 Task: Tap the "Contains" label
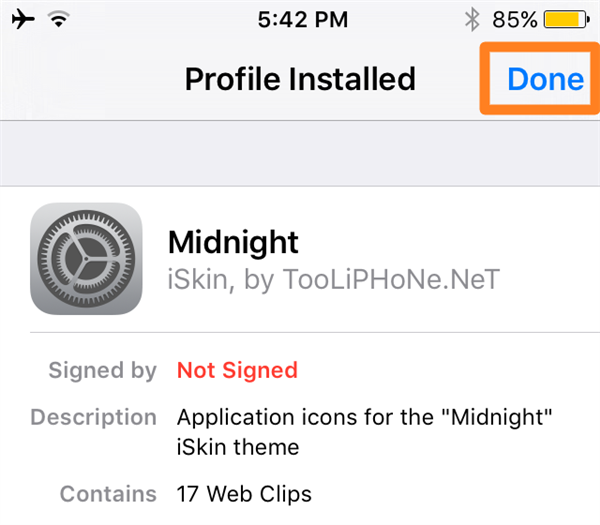coord(108,493)
